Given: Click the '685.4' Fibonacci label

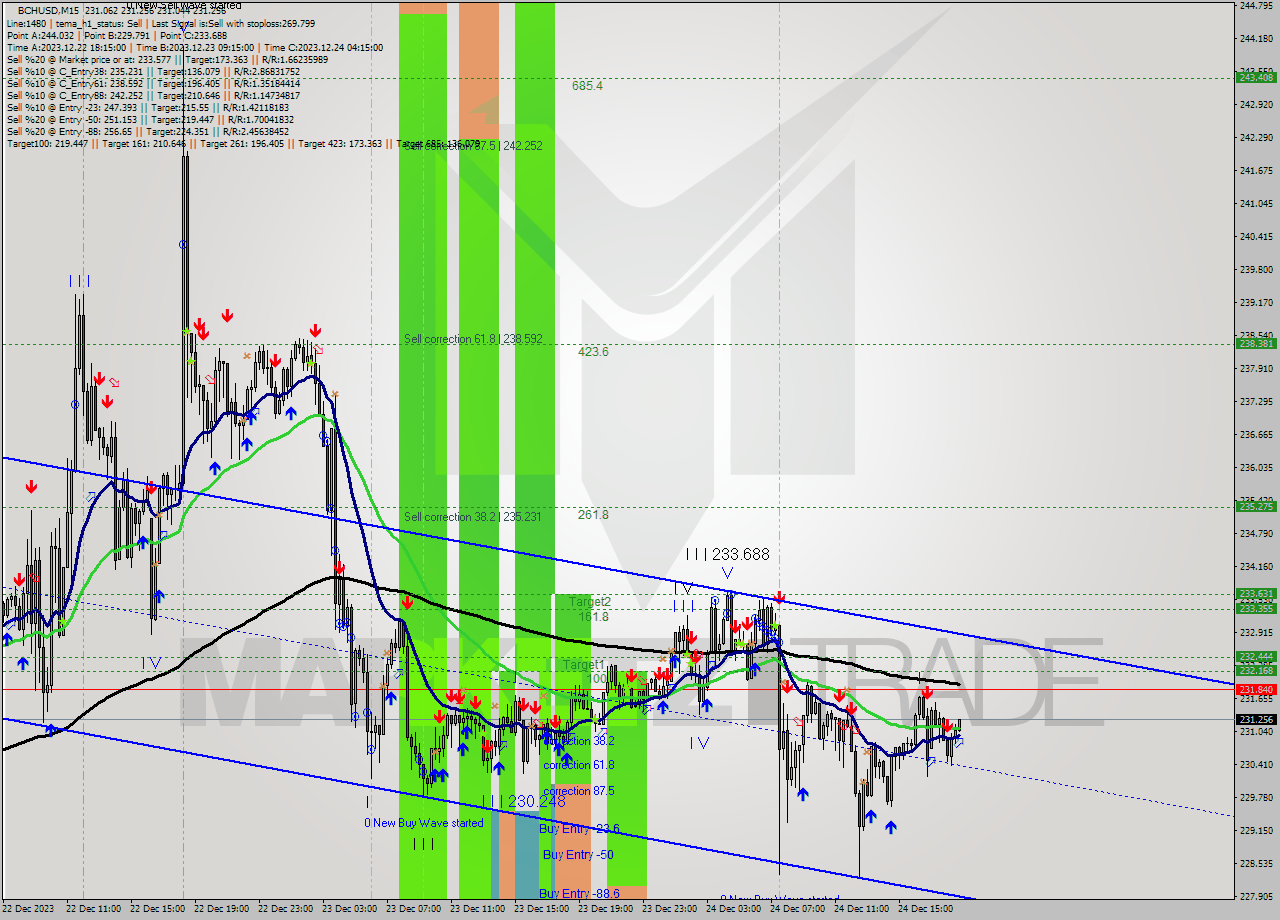Looking at the screenshot, I should 587,86.
